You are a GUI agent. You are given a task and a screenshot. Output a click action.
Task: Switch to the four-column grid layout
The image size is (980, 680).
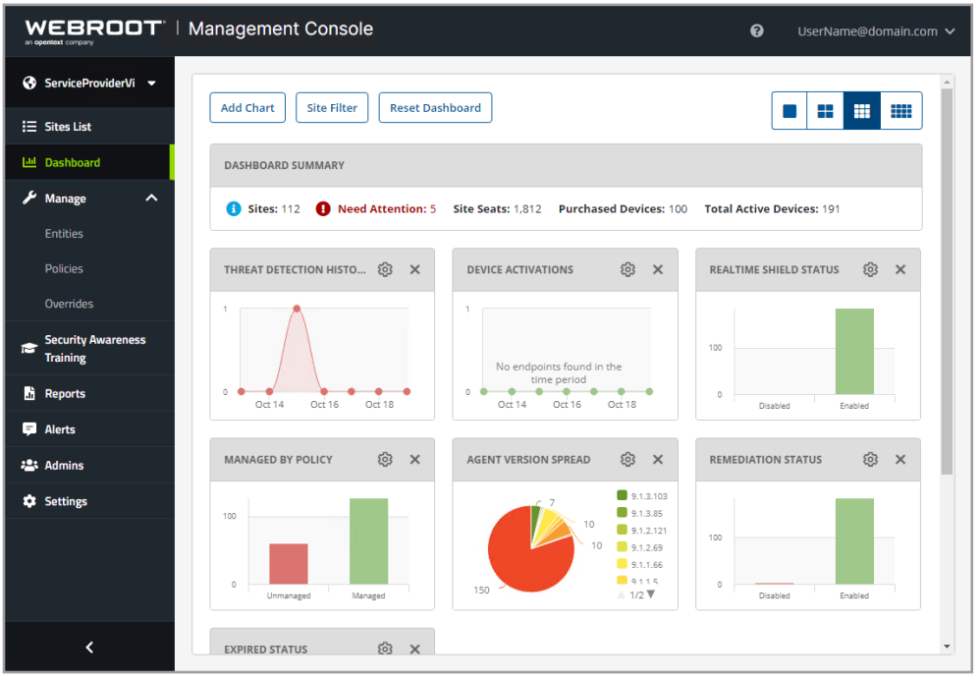coord(900,110)
